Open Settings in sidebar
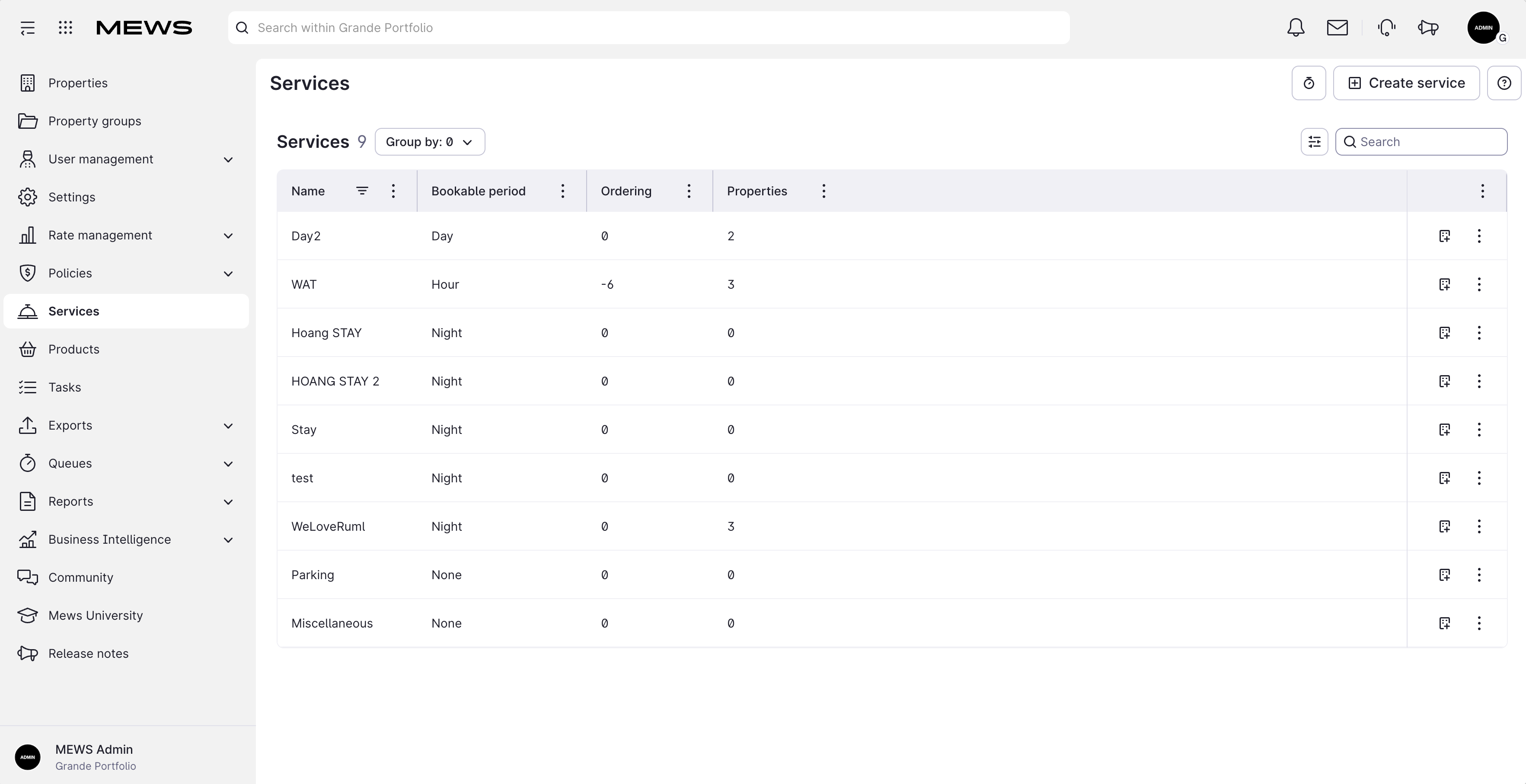 click(126, 197)
